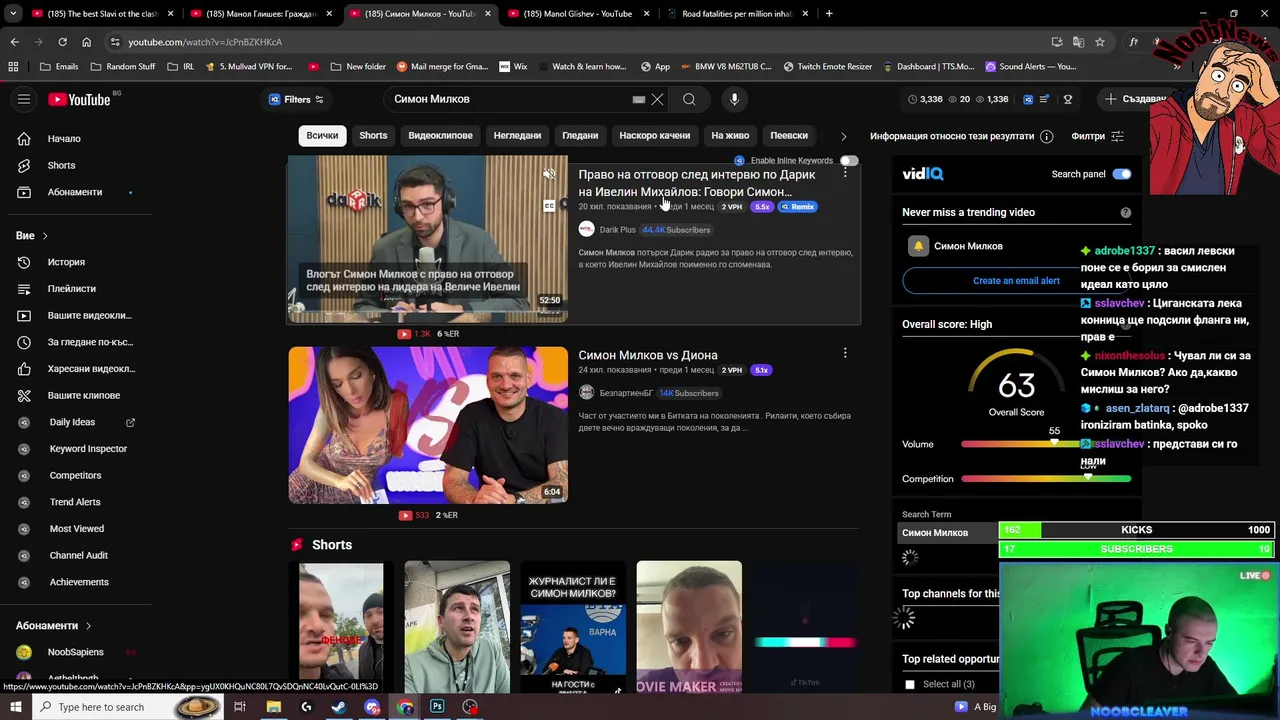This screenshot has height=720, width=1280.
Task: Adjust the vidIQ Volume score bar
Action: pos(1046,444)
